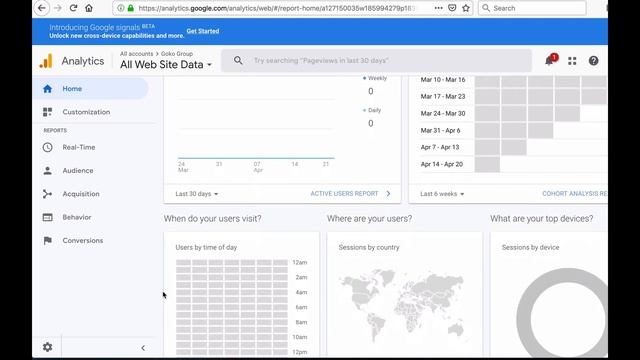Click the browser forward arrow button
Viewport: 640px width, 360px height.
click(58, 8)
